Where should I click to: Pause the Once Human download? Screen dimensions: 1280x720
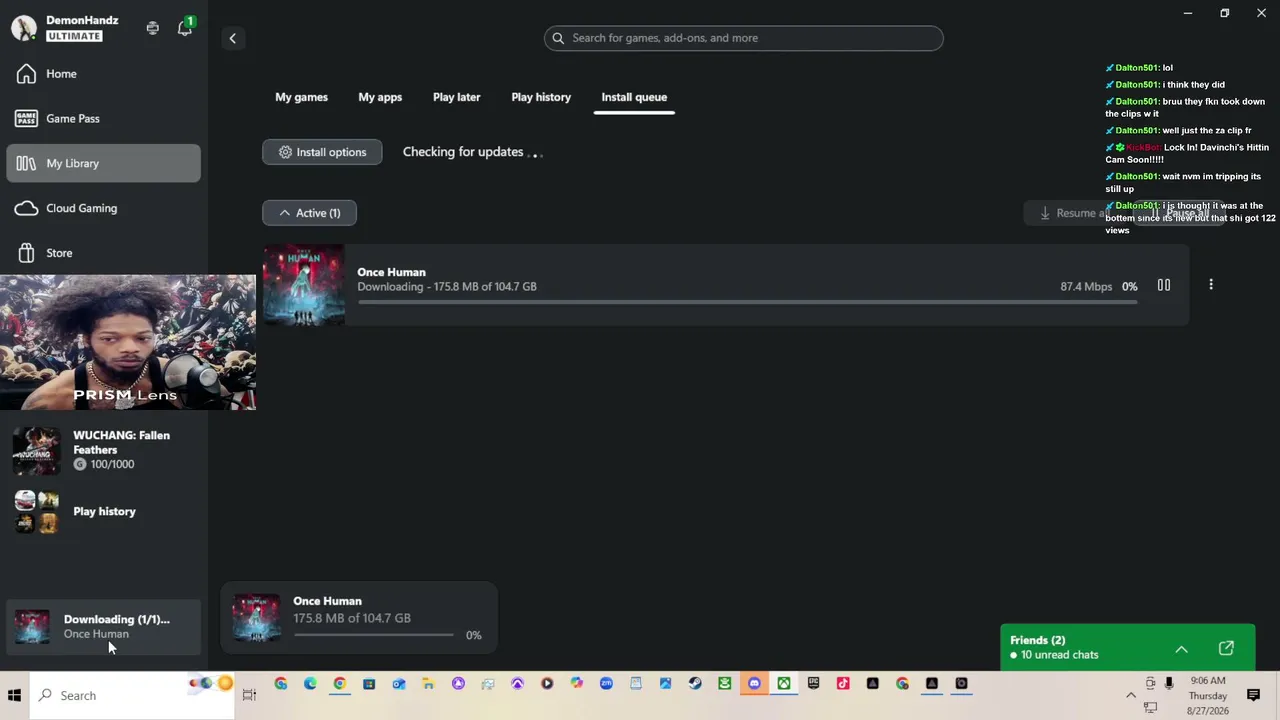1164,286
